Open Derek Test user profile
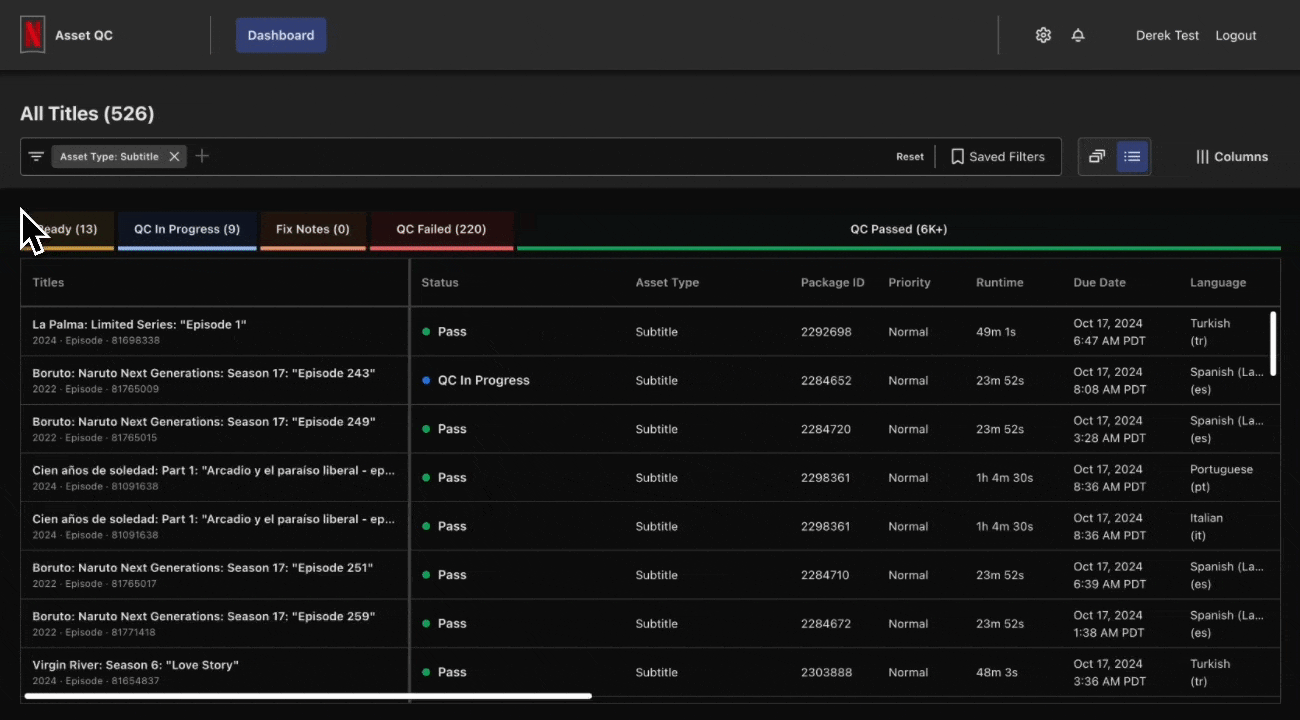This screenshot has width=1300, height=720. (1167, 35)
